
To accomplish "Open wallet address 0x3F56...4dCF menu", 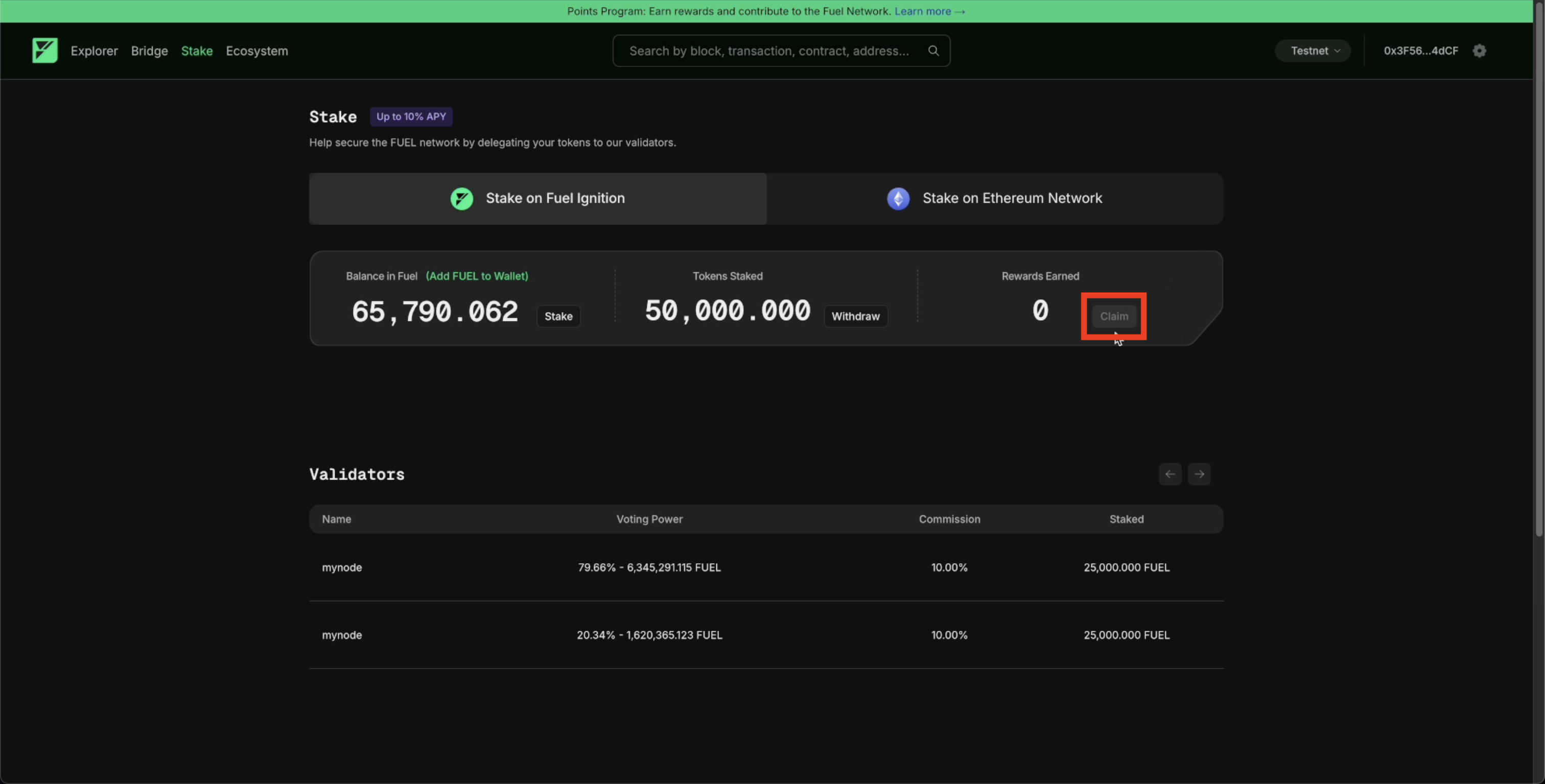I will 1420,51.
